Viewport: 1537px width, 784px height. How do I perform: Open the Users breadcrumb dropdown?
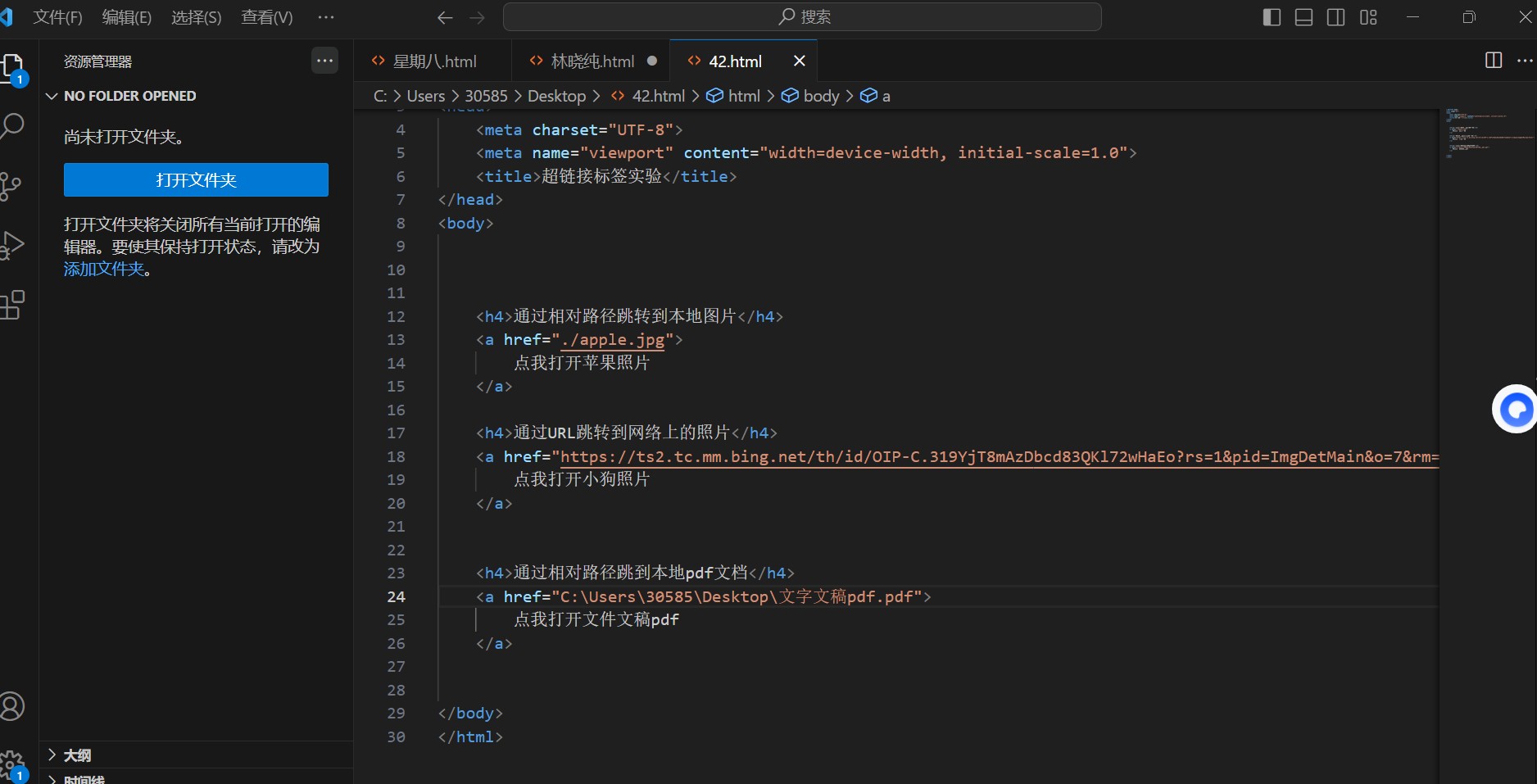[426, 96]
